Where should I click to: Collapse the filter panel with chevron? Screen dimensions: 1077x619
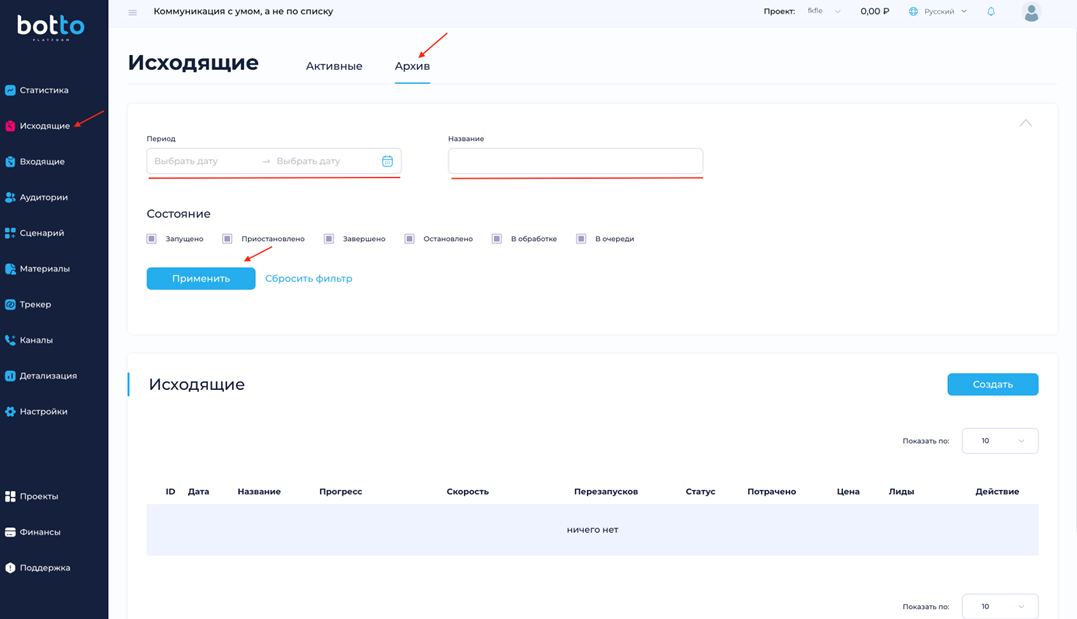point(1025,123)
